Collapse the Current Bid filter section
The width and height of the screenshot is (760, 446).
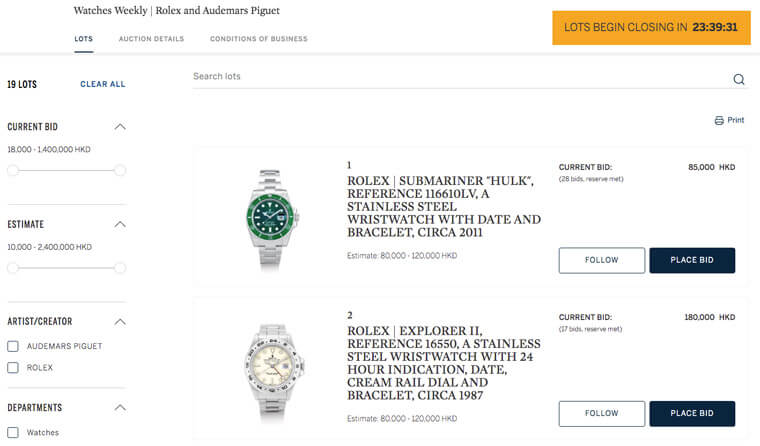[120, 127]
